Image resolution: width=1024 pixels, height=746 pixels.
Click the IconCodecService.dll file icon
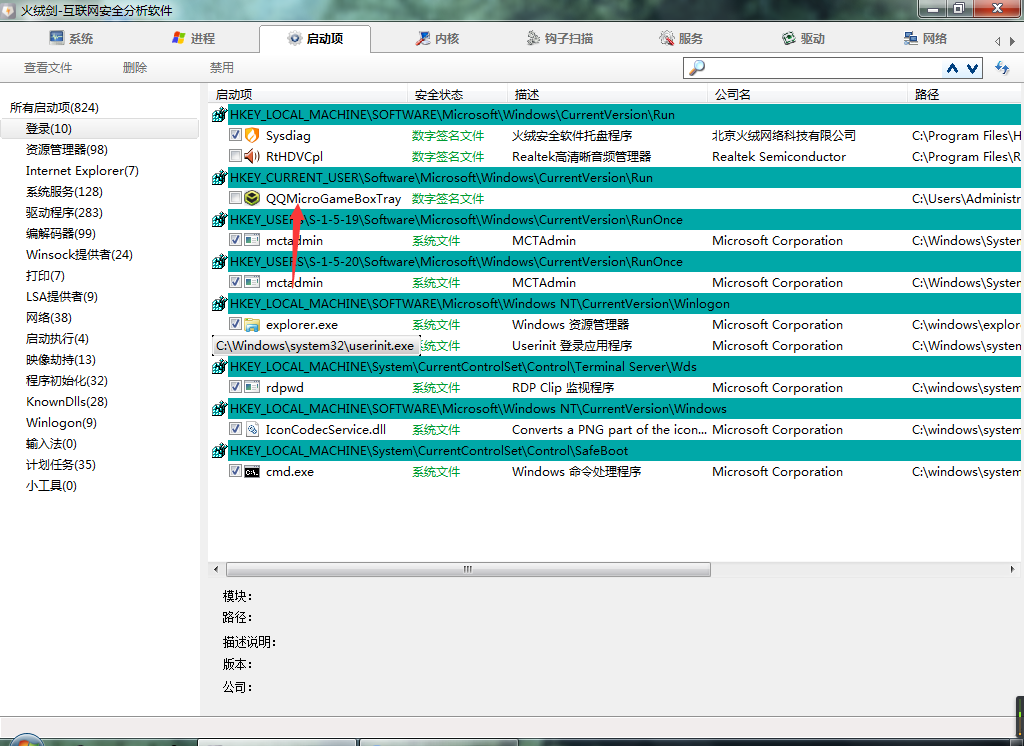[252, 429]
